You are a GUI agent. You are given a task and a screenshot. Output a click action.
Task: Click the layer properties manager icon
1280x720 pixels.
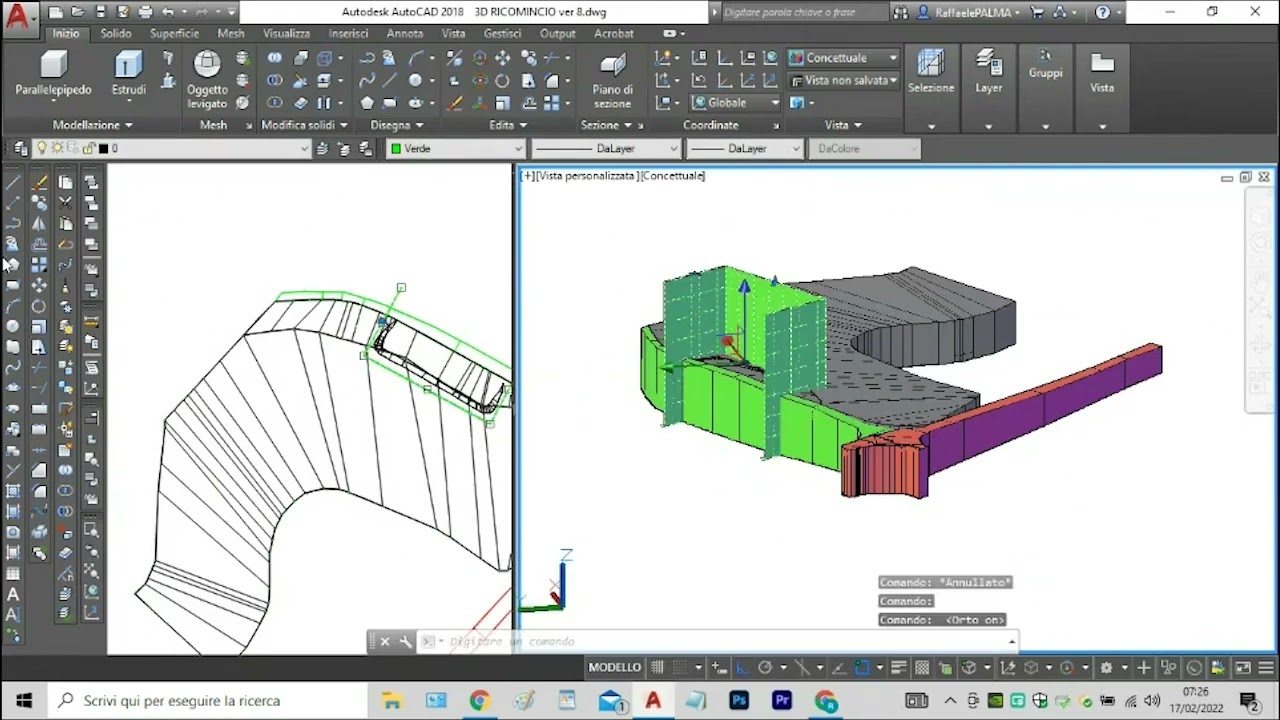(x=21, y=148)
